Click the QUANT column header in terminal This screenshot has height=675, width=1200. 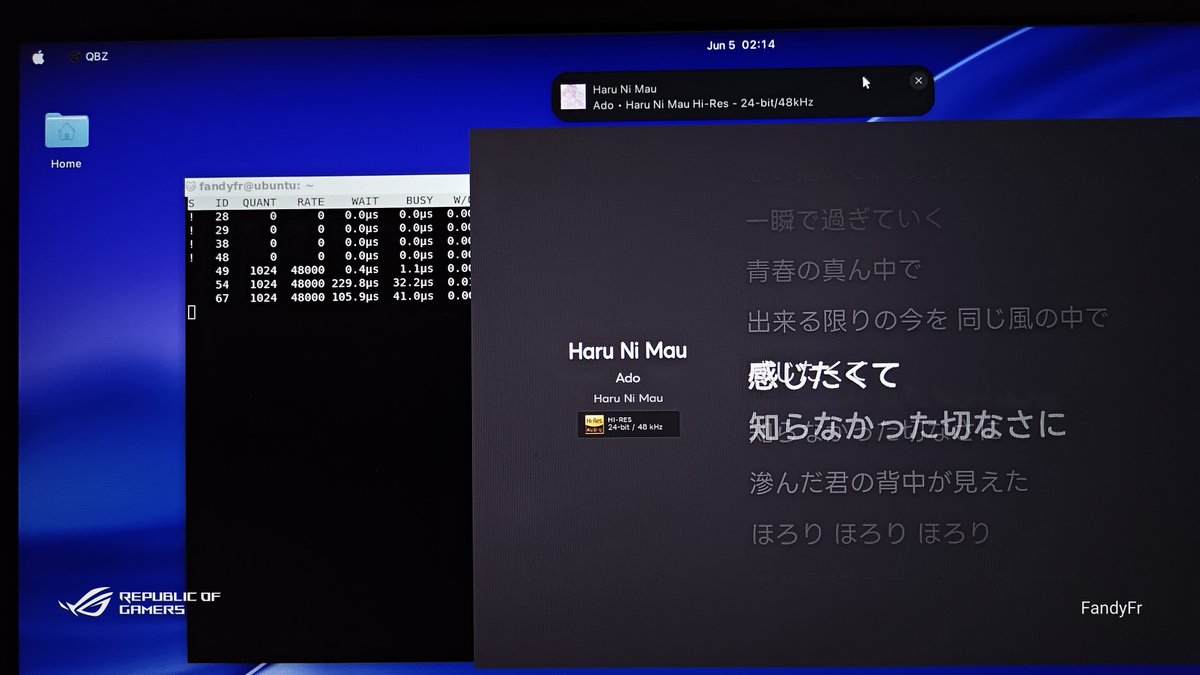(259, 202)
